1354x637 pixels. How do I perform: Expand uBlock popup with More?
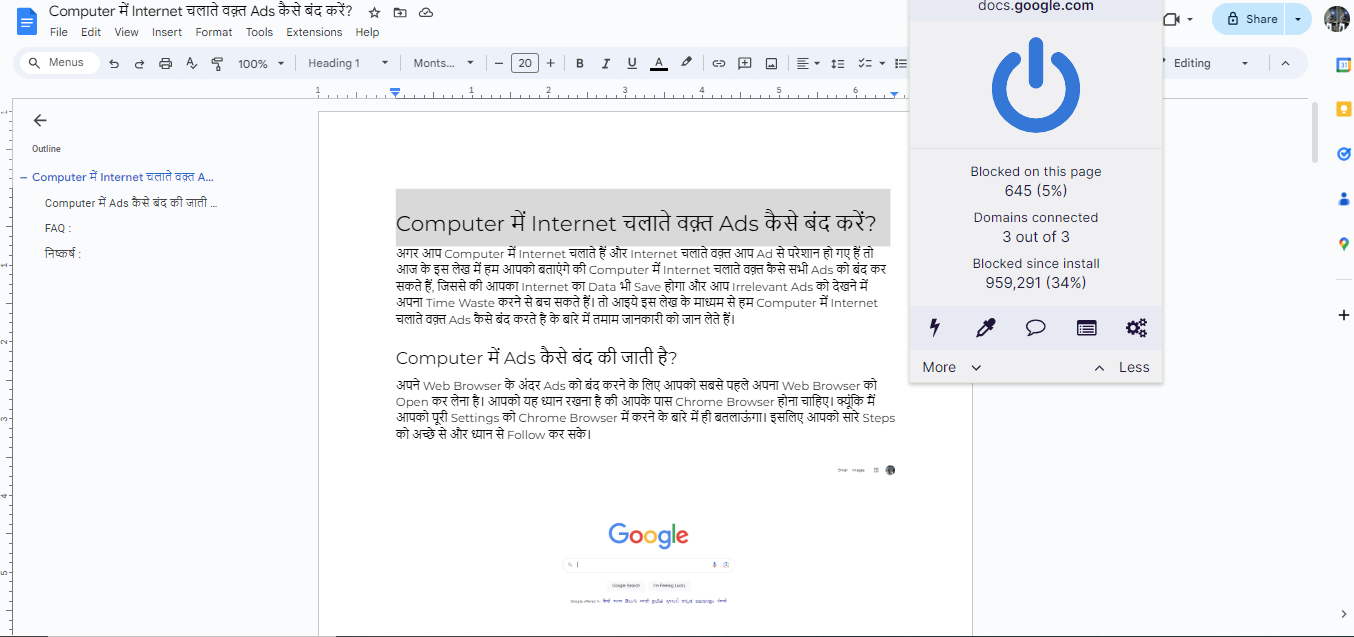click(x=951, y=367)
